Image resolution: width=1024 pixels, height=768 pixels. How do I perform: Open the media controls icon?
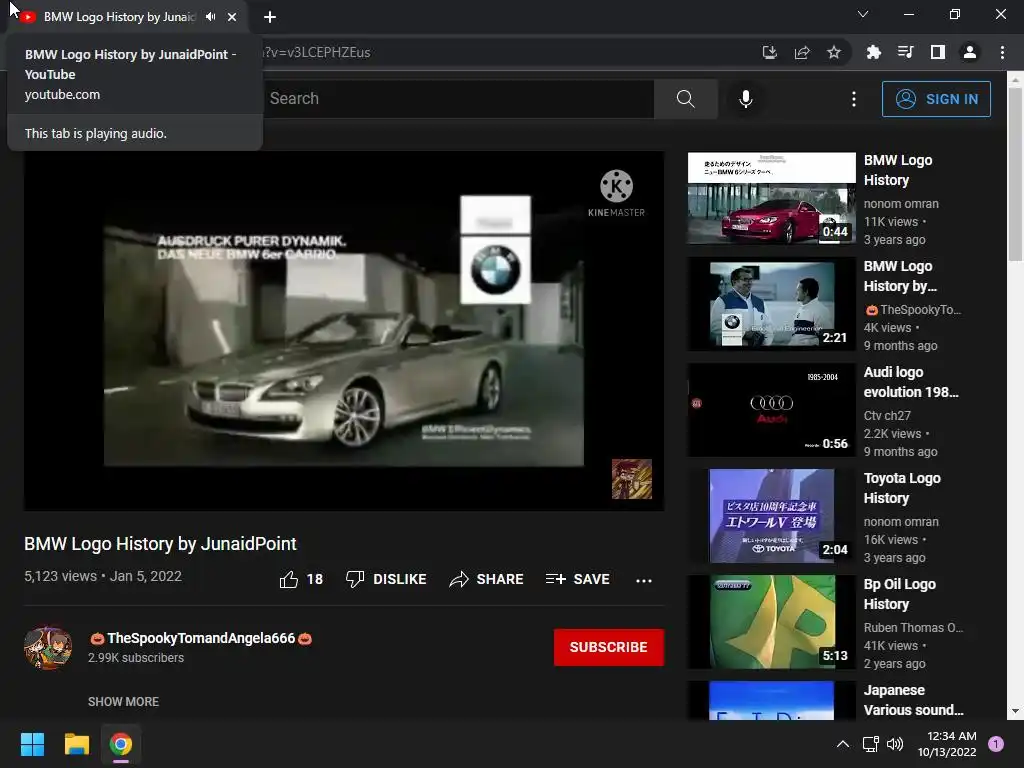(x=905, y=52)
